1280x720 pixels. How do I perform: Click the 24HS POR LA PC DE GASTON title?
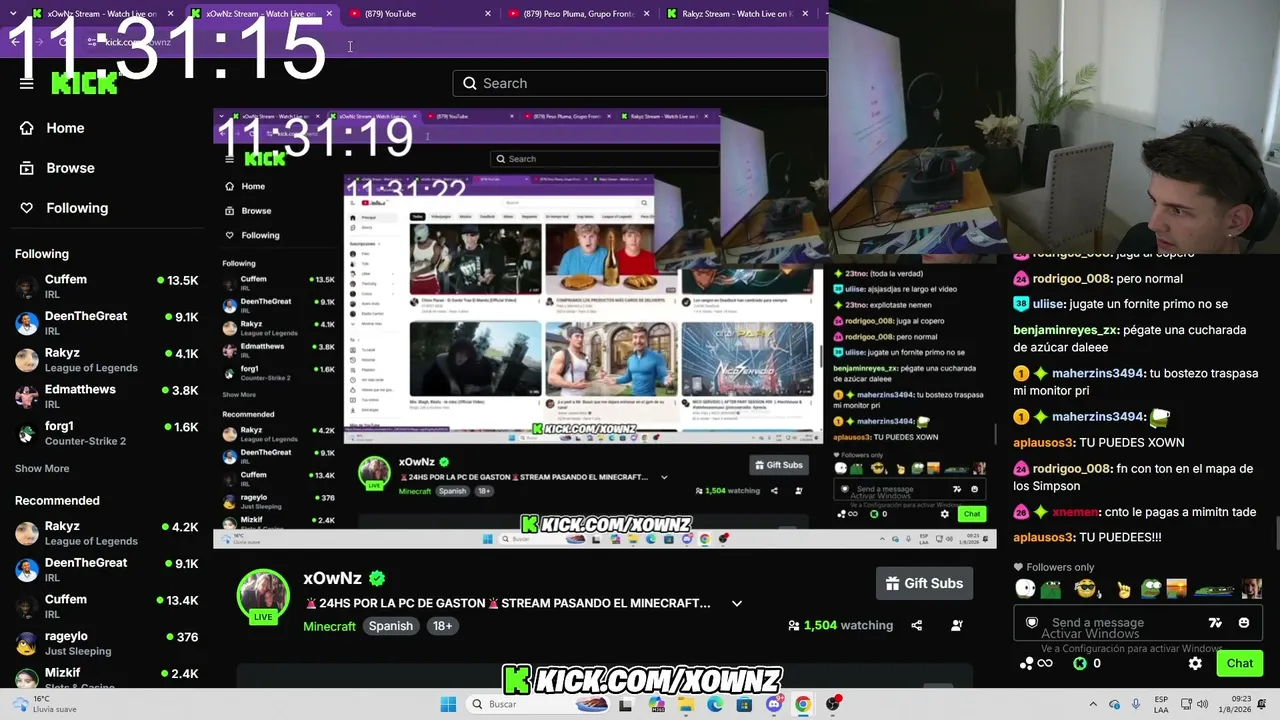click(x=508, y=603)
